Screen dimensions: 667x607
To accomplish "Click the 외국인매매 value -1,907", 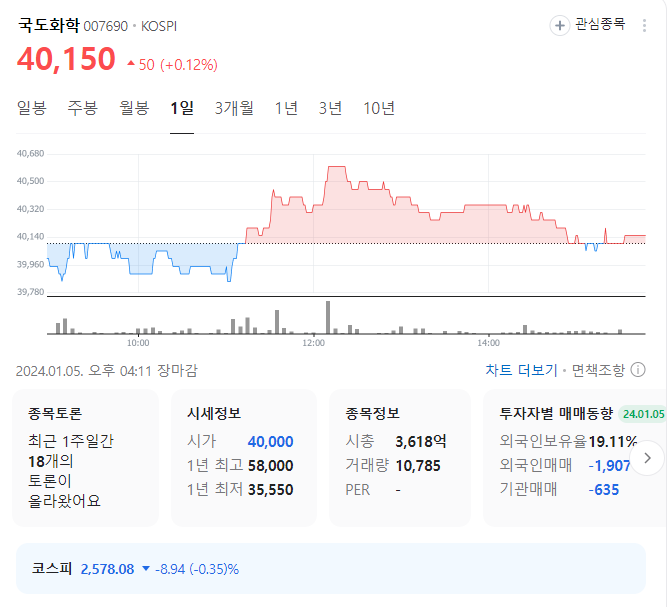I will 609,466.
